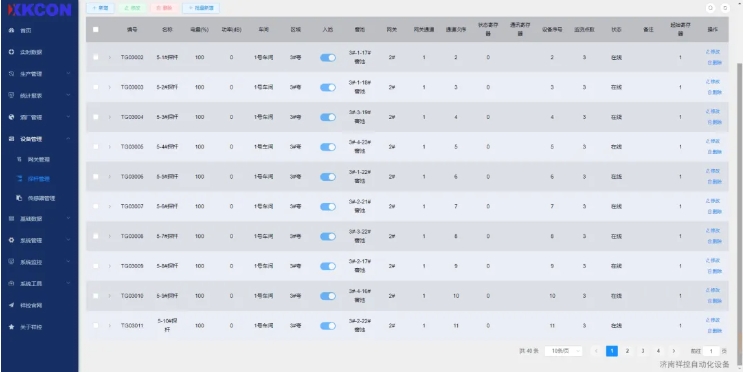The width and height of the screenshot is (745, 372).
Task: Expand the details arrow of row TG00005
Action: tap(109, 147)
